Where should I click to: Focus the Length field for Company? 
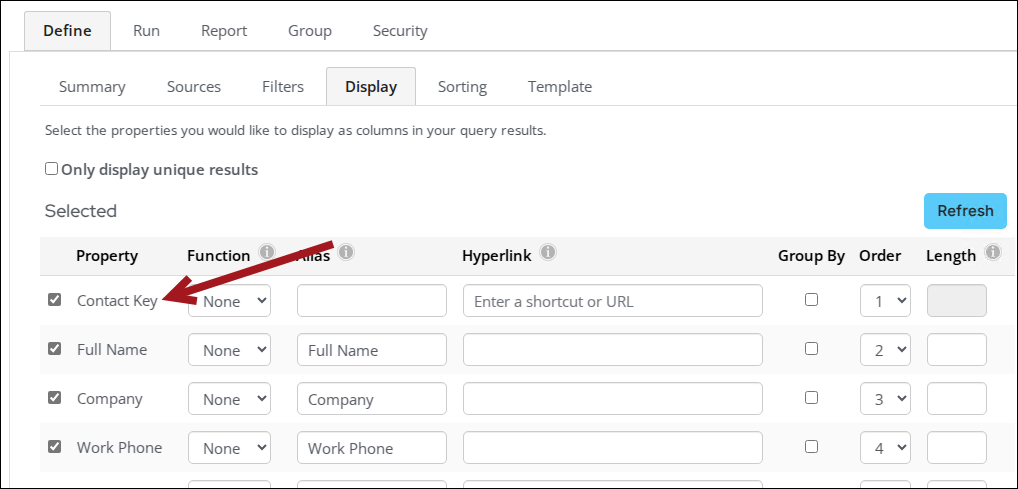click(957, 399)
